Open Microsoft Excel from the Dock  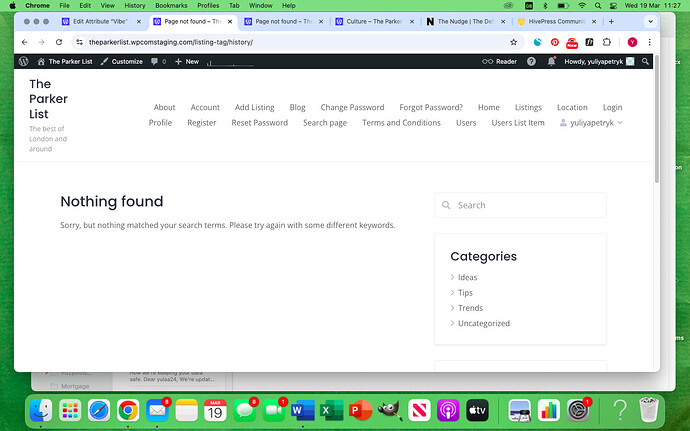[x=331, y=410]
